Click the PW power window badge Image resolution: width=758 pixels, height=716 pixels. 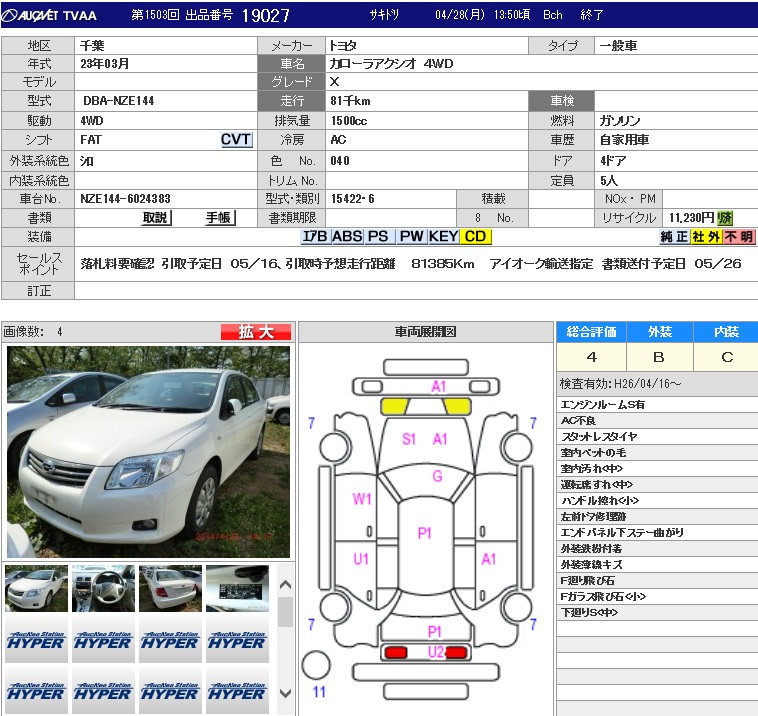click(x=411, y=237)
